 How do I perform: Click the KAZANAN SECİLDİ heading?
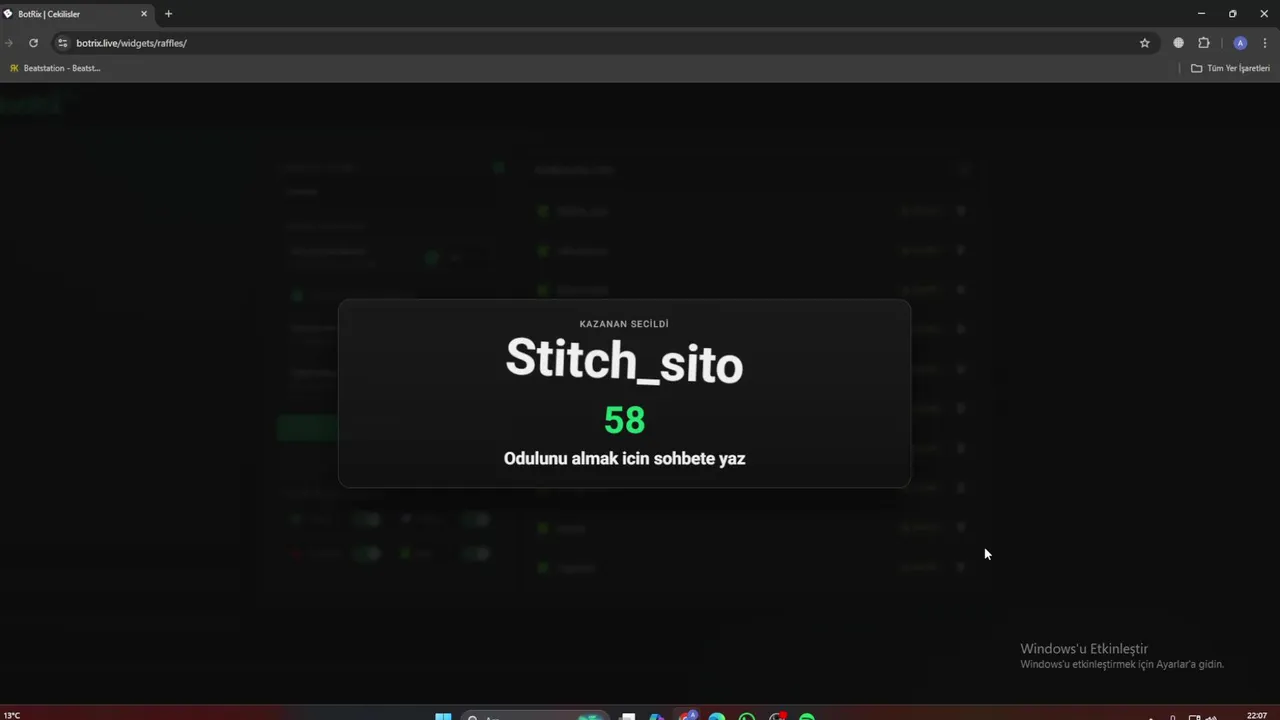click(x=624, y=324)
